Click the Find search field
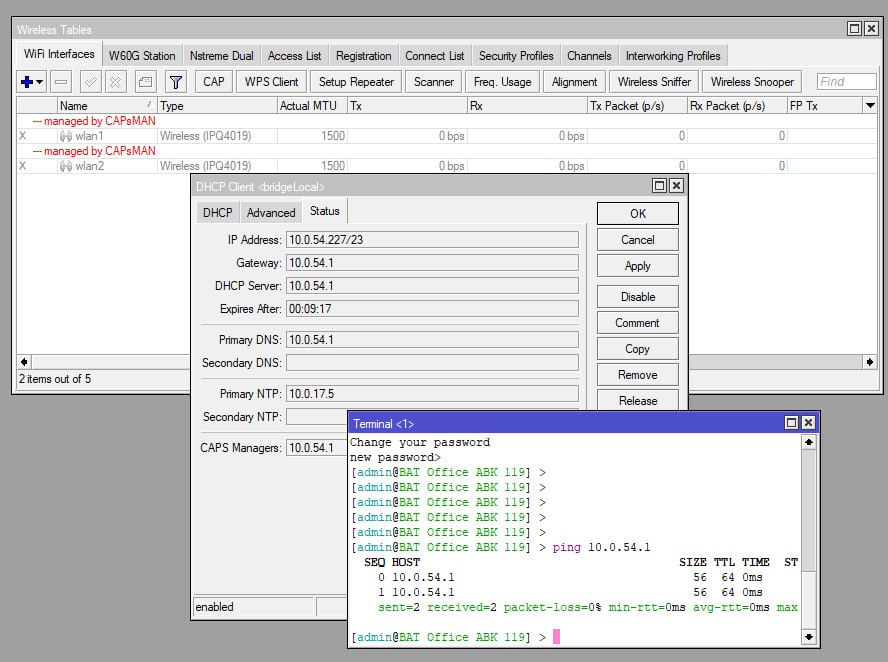This screenshot has width=888, height=662. coord(846,82)
